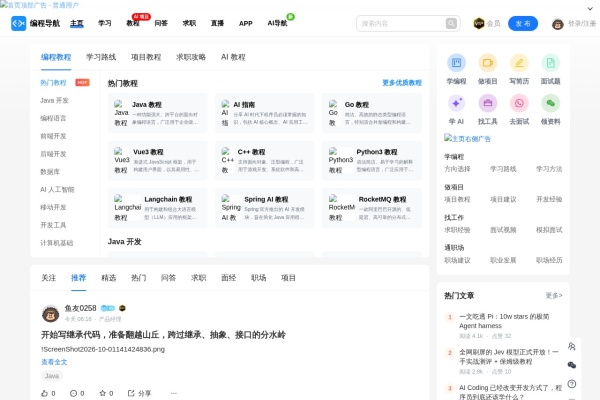Favorite the post with star icon
Viewport: 600px width, 400px height.
click(x=103, y=393)
